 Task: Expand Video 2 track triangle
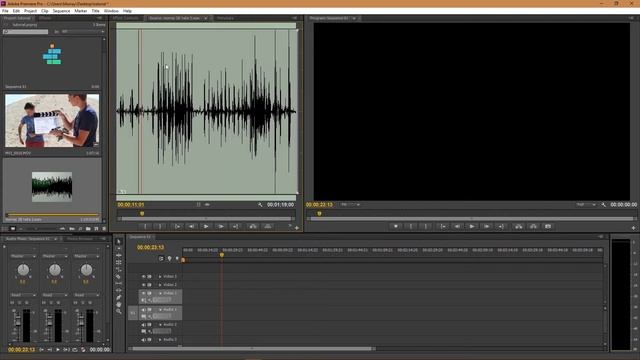160,284
